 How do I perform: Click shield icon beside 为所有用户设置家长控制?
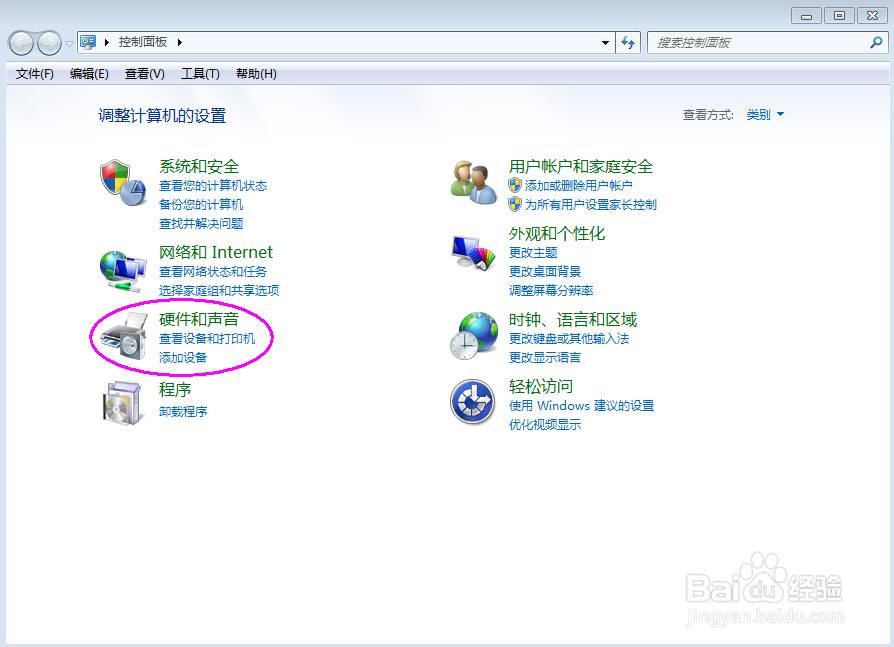tap(515, 204)
